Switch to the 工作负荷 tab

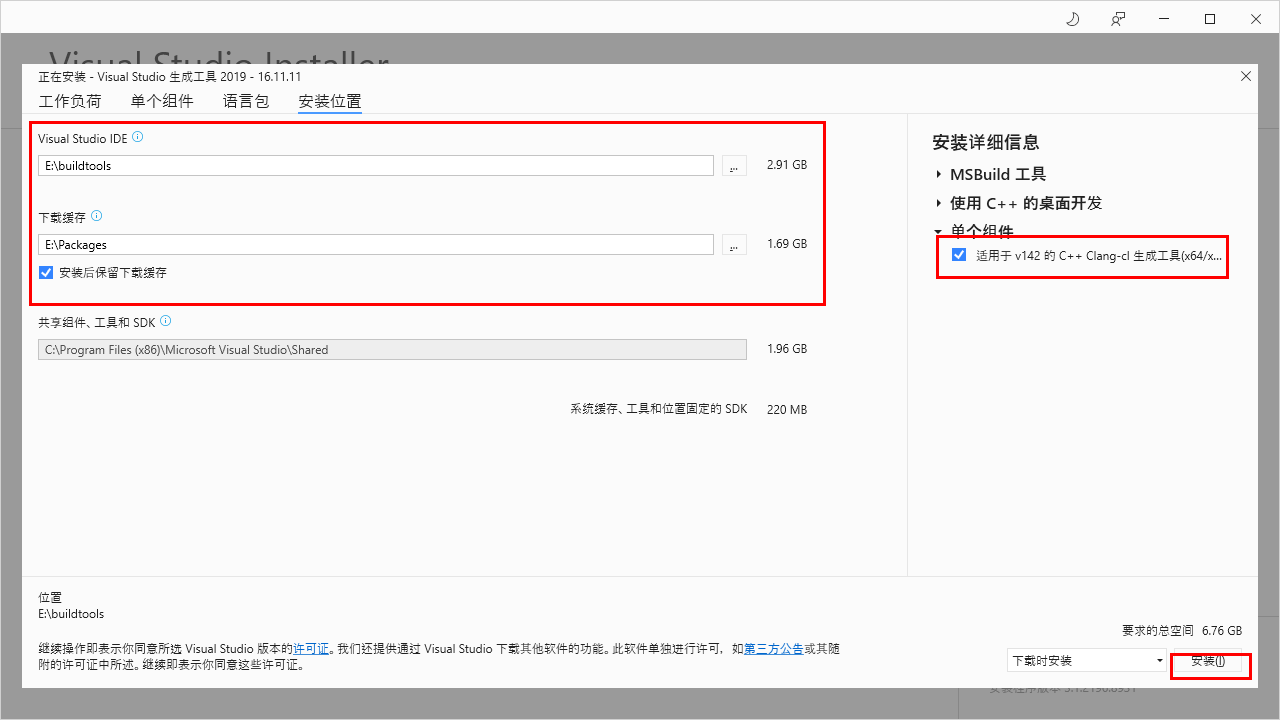pos(70,101)
